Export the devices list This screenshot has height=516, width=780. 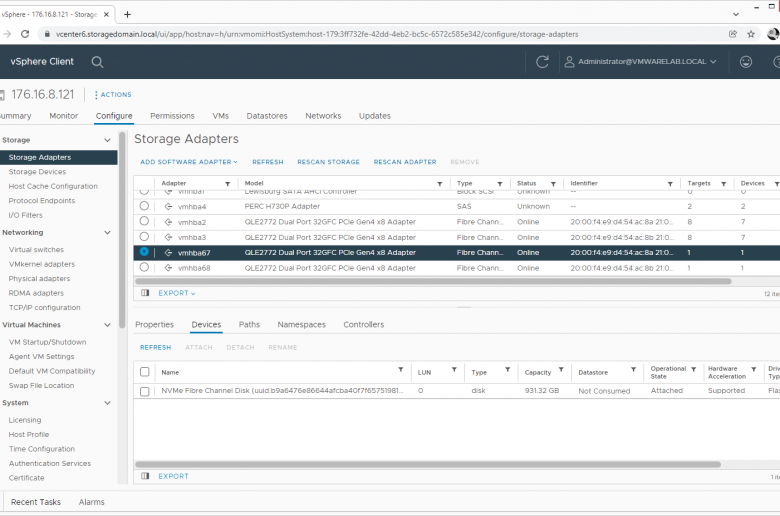[173, 476]
